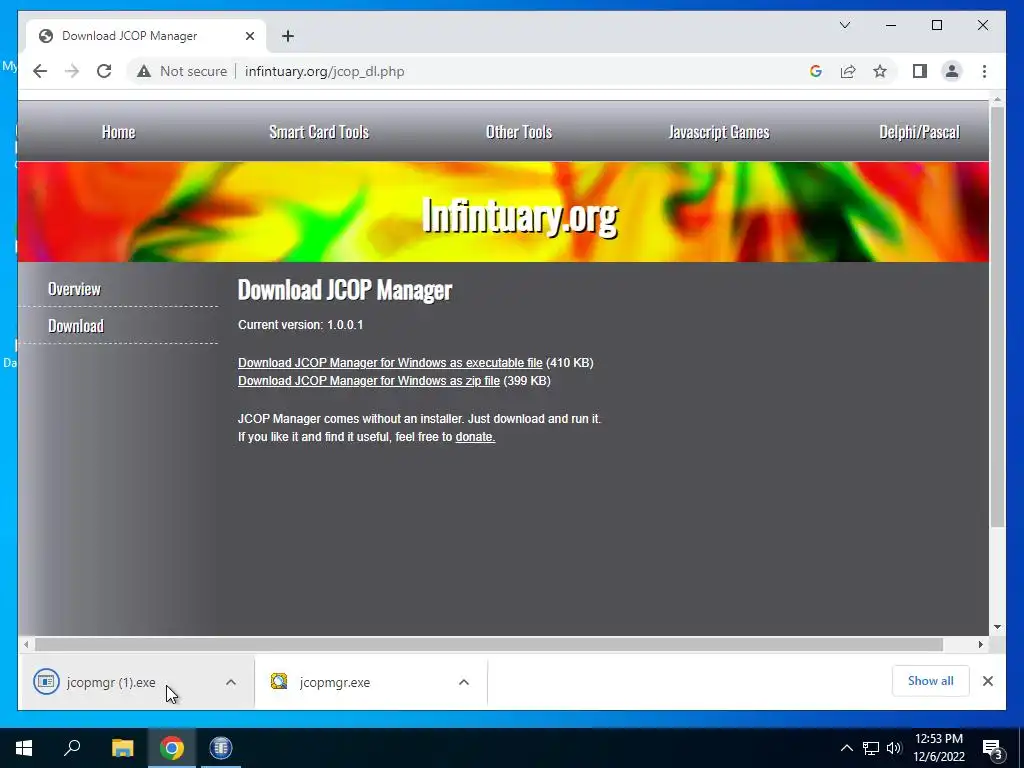Viewport: 1024px width, 768px height.
Task: Go to the Download sidebar link
Action: [x=76, y=325]
